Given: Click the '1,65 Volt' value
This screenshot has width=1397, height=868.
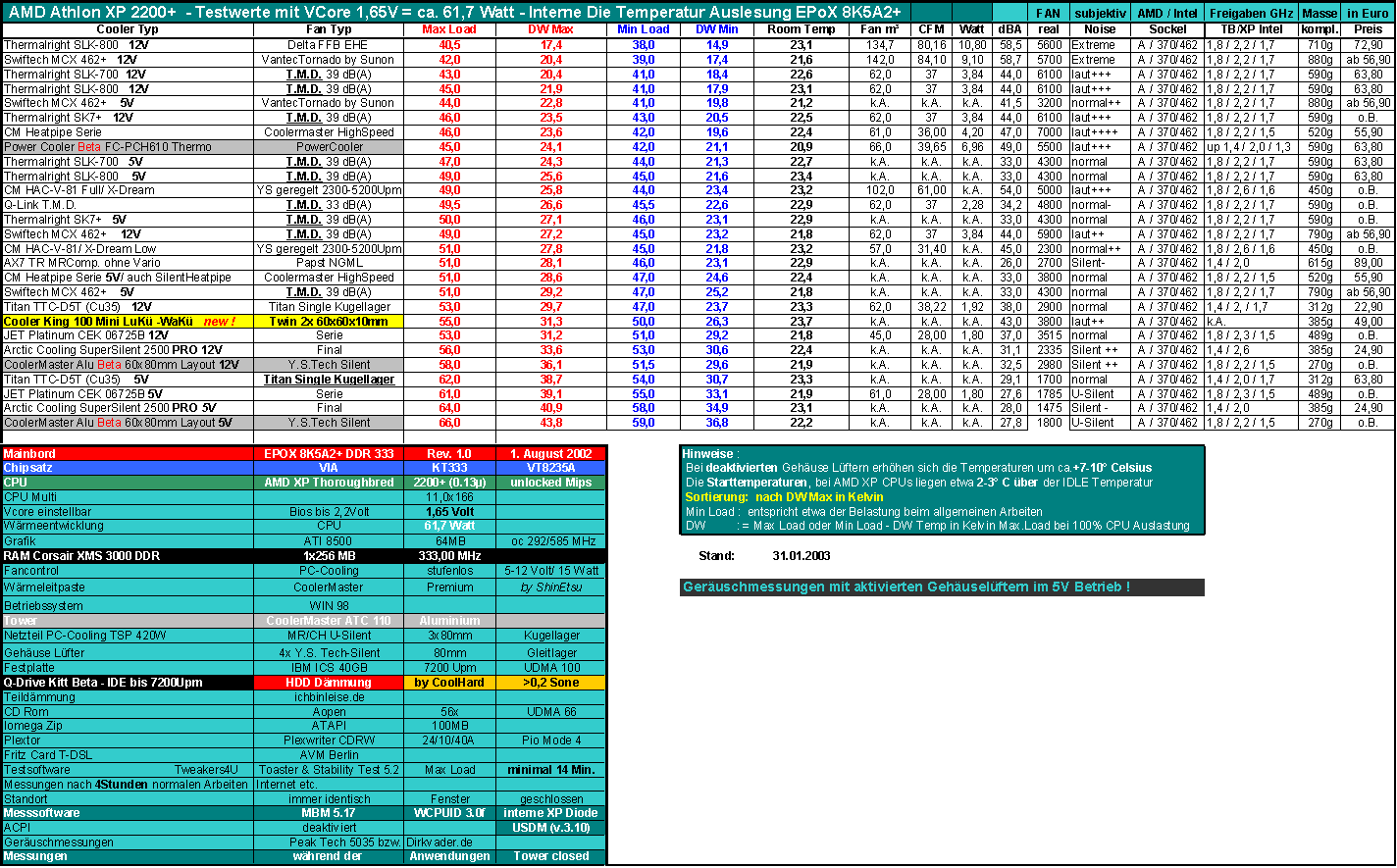Looking at the screenshot, I should [x=449, y=512].
